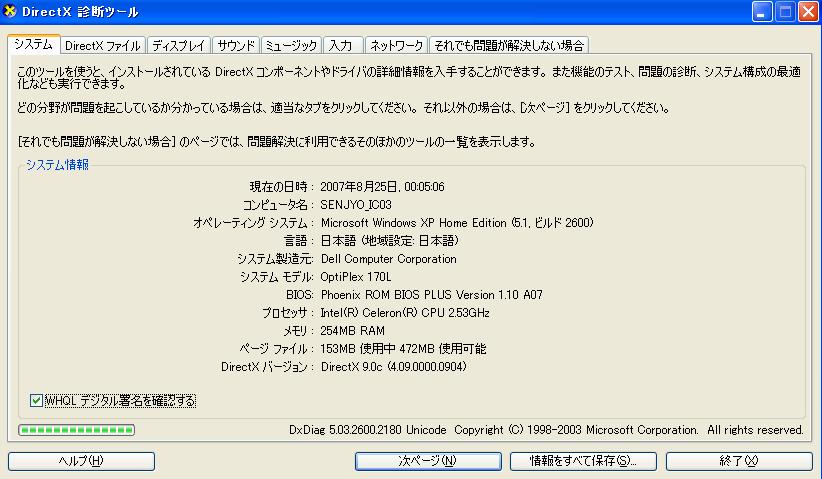The image size is (822, 479).
Task: Click the DirectX icon in title bar
Action: tap(9, 11)
